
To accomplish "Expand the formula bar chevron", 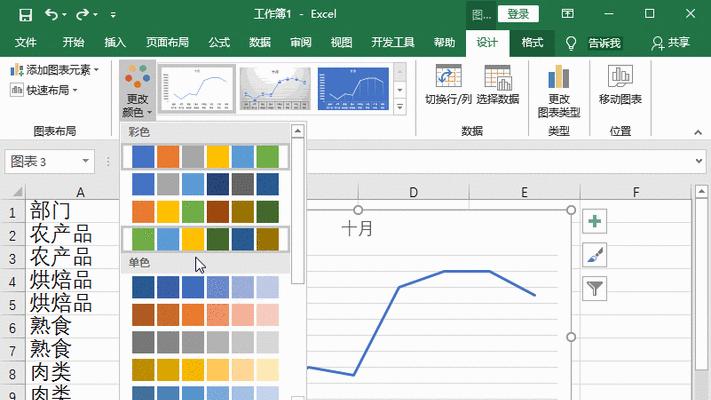I will coord(699,161).
